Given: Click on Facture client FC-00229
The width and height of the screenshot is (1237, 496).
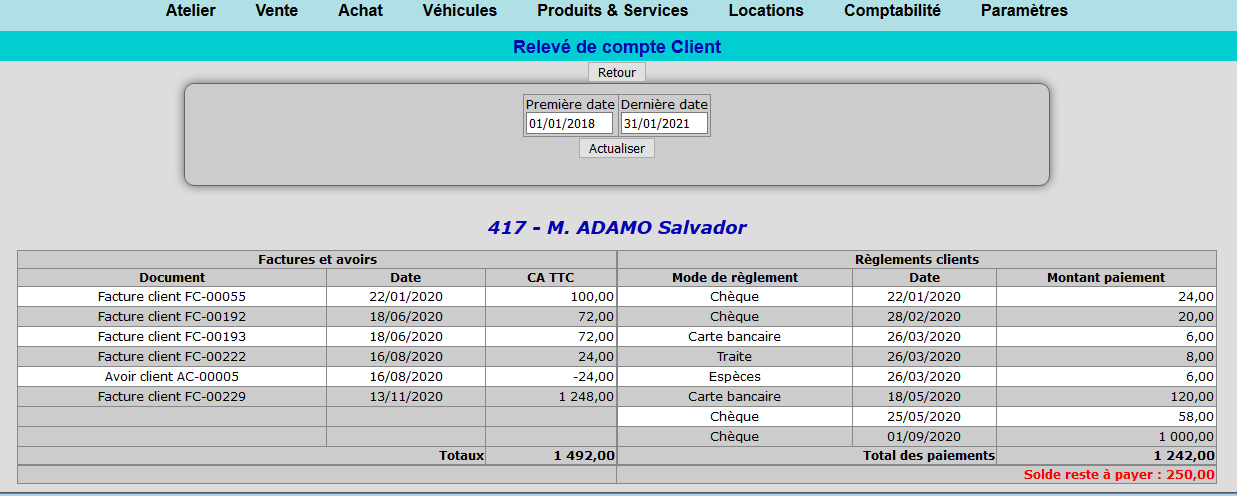Looking at the screenshot, I should 172,397.
